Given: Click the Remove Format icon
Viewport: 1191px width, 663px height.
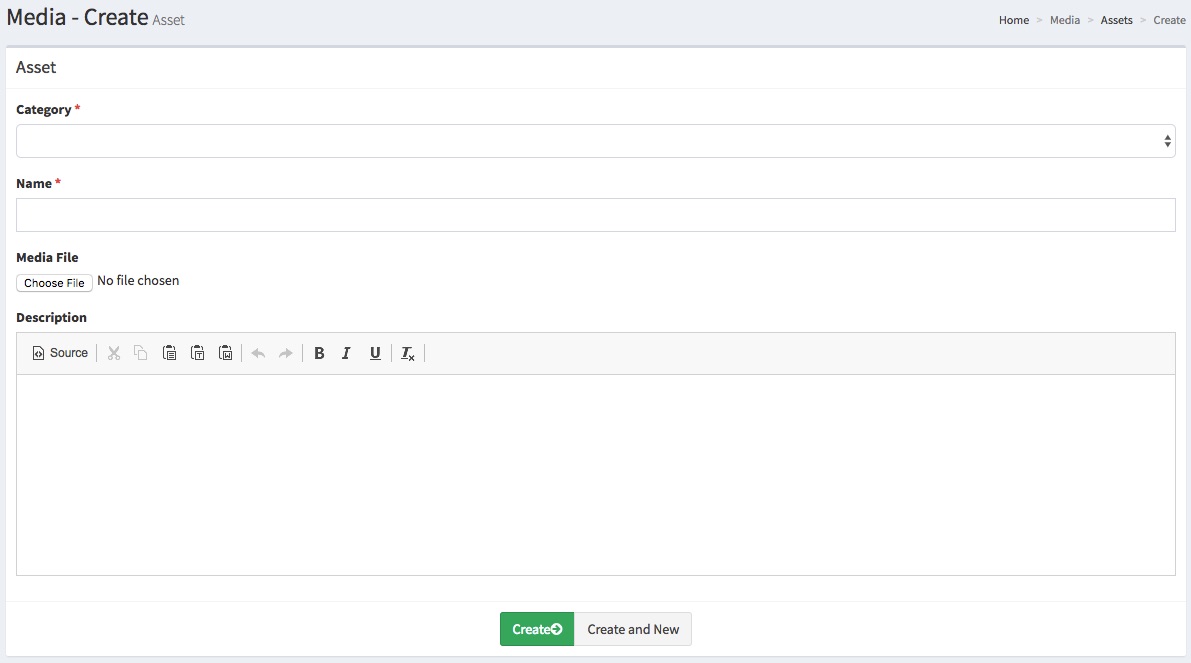Looking at the screenshot, I should coord(408,353).
